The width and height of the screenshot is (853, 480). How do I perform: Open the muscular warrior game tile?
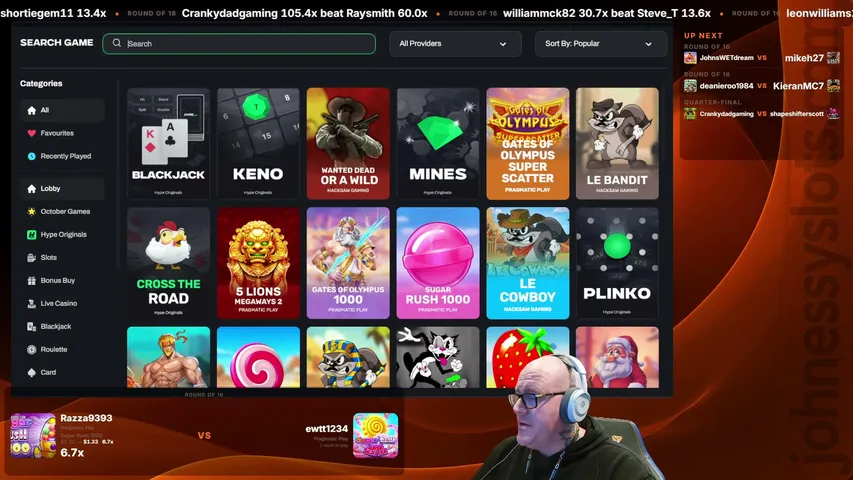168,357
